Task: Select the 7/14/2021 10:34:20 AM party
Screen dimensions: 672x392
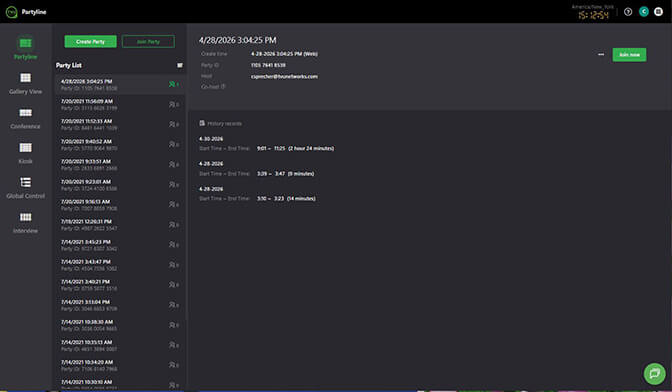Action: coord(120,365)
